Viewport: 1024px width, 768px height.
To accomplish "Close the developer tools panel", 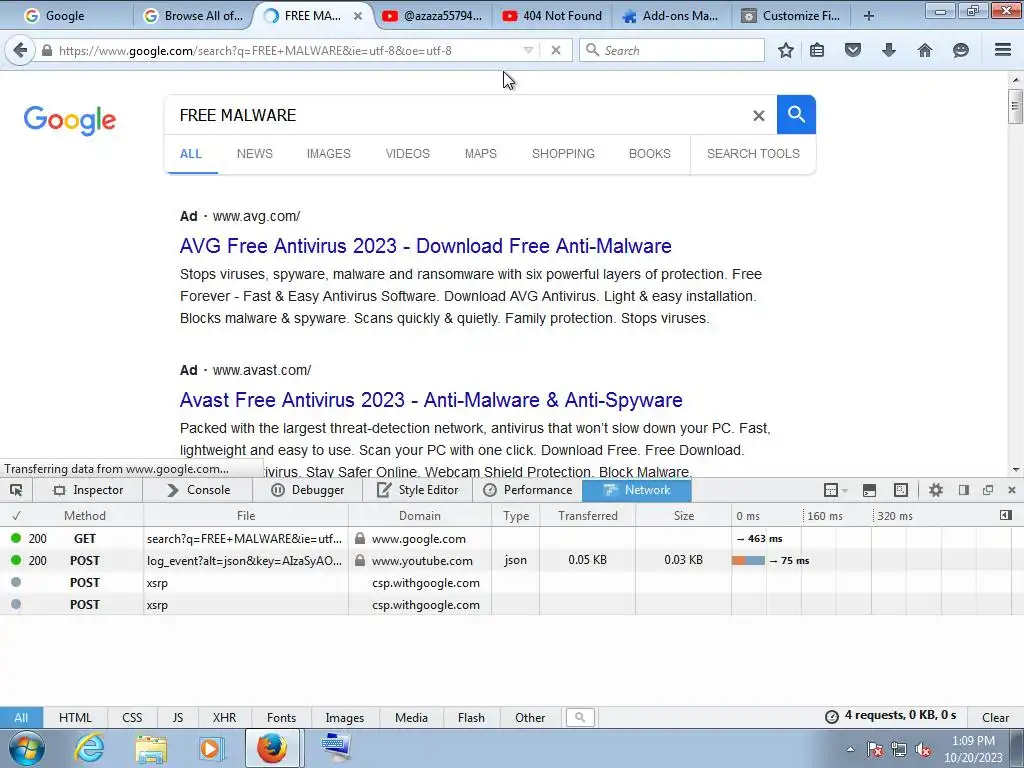I will 1012,490.
